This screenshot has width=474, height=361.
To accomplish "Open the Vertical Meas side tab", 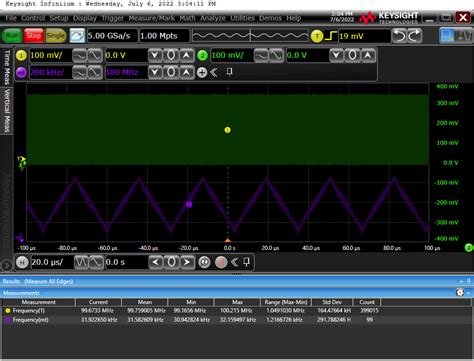I will (7, 110).
